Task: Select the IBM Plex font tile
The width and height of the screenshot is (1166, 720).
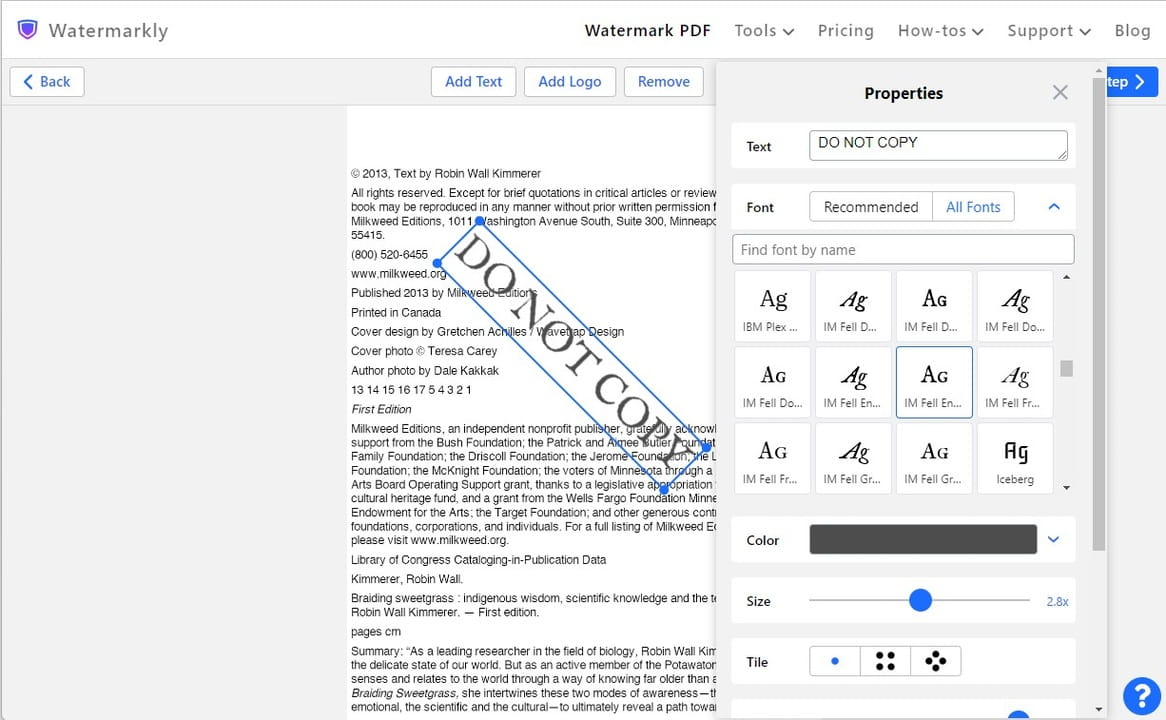Action: point(773,306)
